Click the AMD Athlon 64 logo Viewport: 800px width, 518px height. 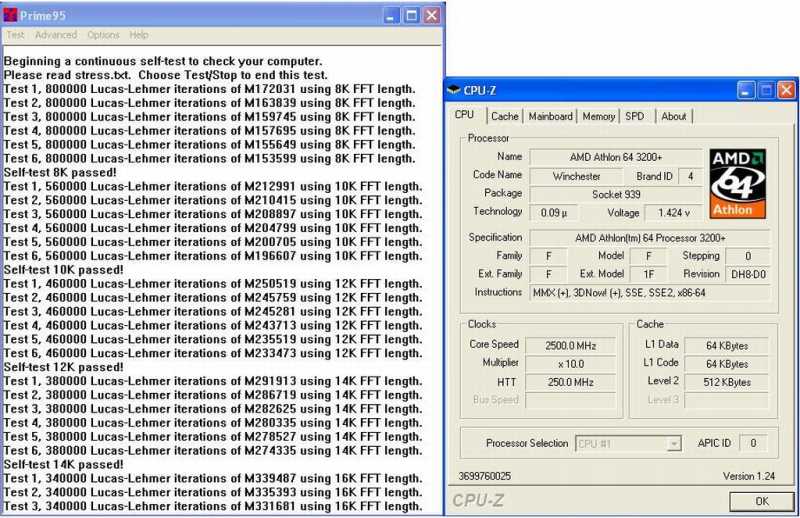[x=737, y=184]
